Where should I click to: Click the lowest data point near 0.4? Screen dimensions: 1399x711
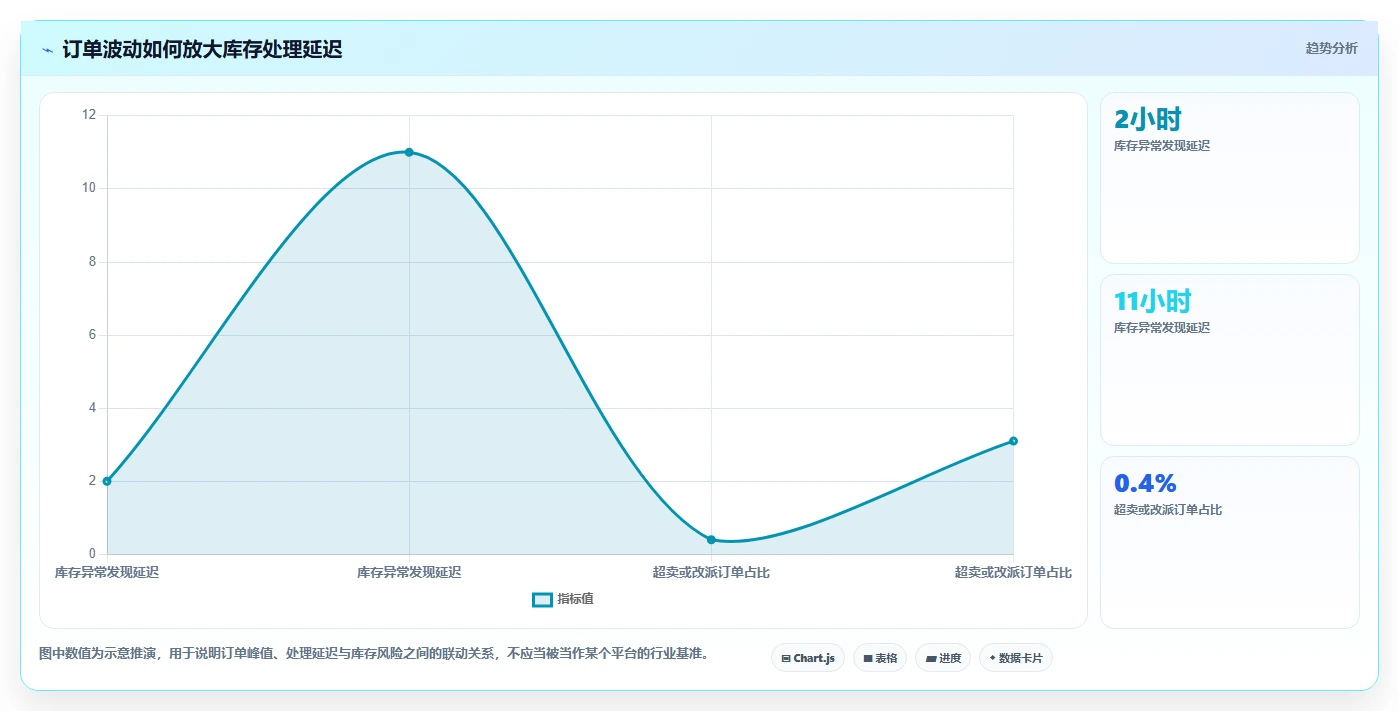(711, 540)
